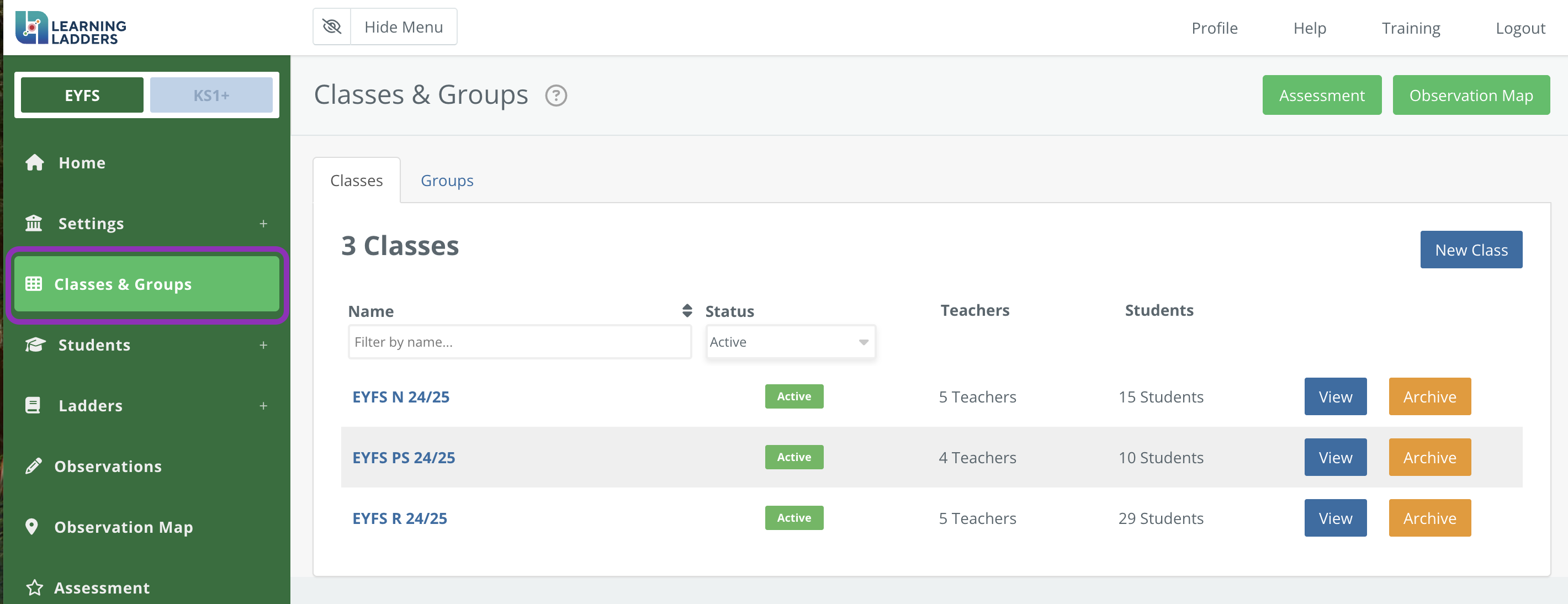
Task: Switch to the KS1+ stage toggle
Action: coord(211,95)
